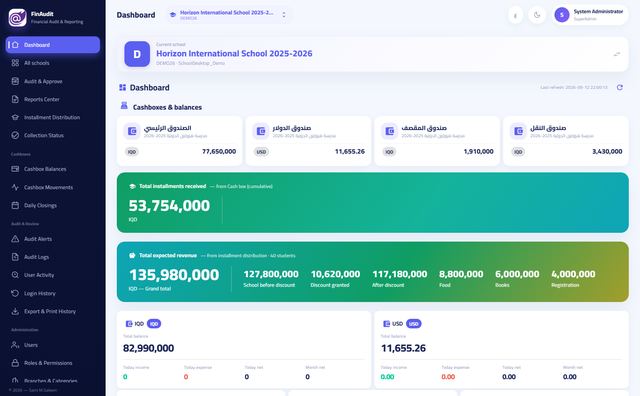Click the switch-school arrows icon on the school banner

[617, 54]
